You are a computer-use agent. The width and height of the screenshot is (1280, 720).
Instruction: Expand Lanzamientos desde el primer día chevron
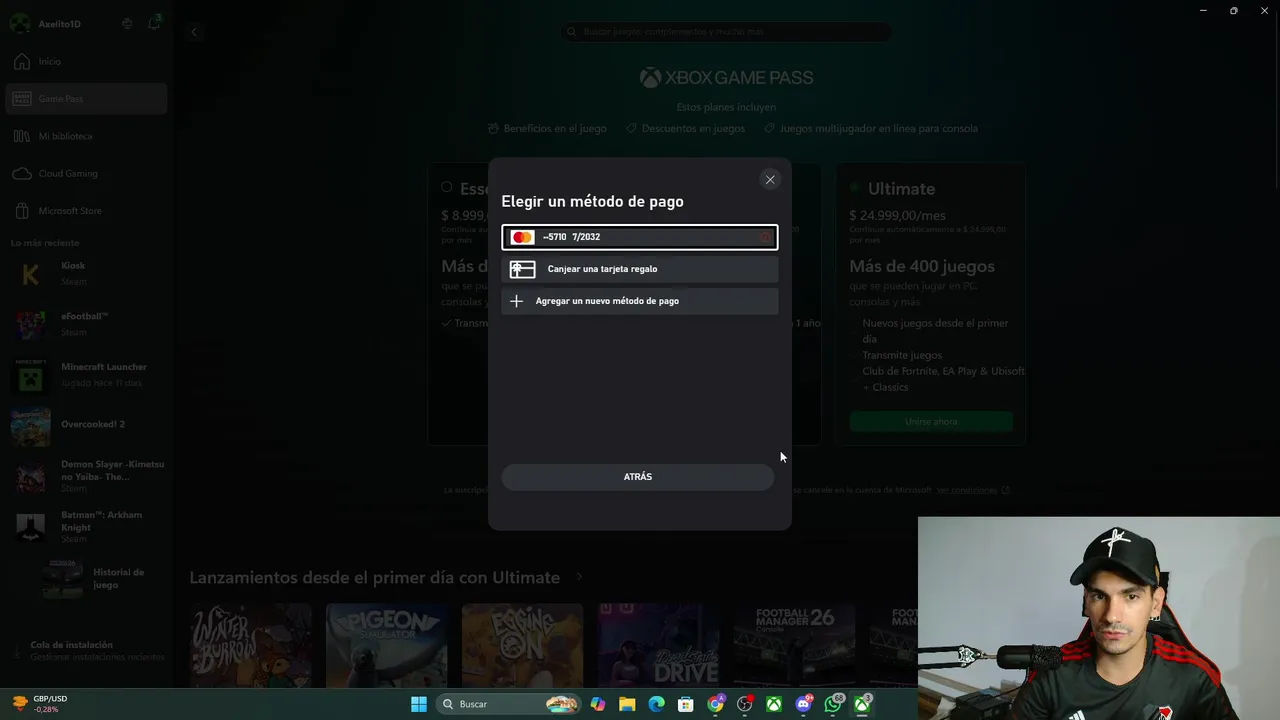tap(579, 577)
